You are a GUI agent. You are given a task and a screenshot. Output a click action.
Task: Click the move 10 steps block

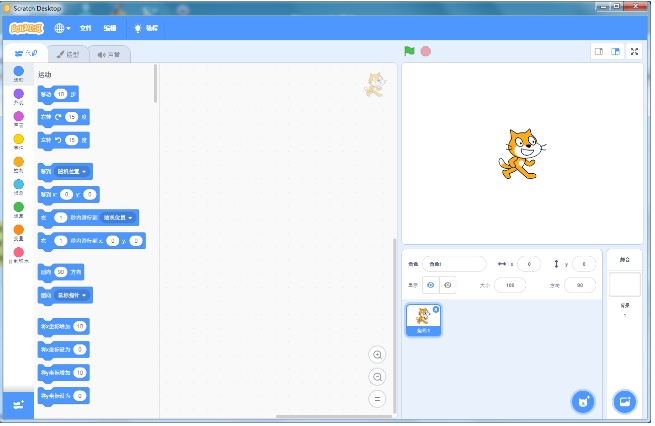point(58,95)
